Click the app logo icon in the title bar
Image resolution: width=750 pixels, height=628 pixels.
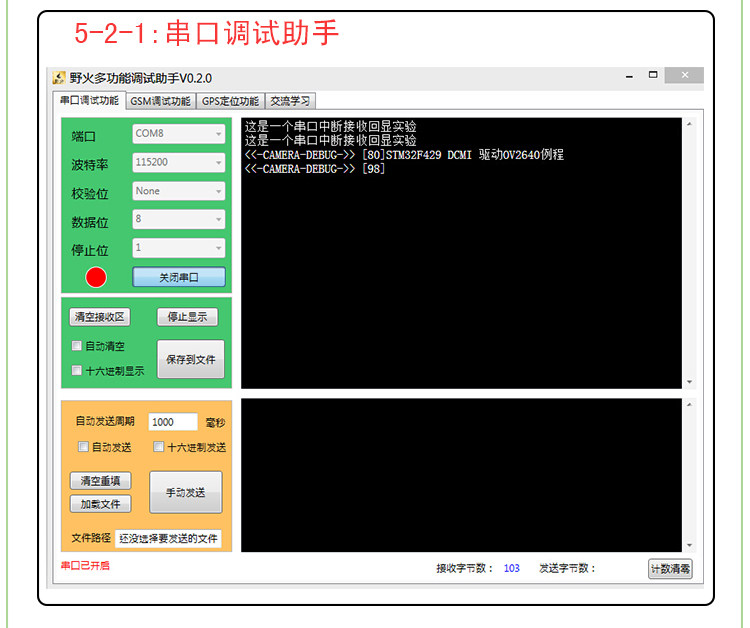(59, 77)
